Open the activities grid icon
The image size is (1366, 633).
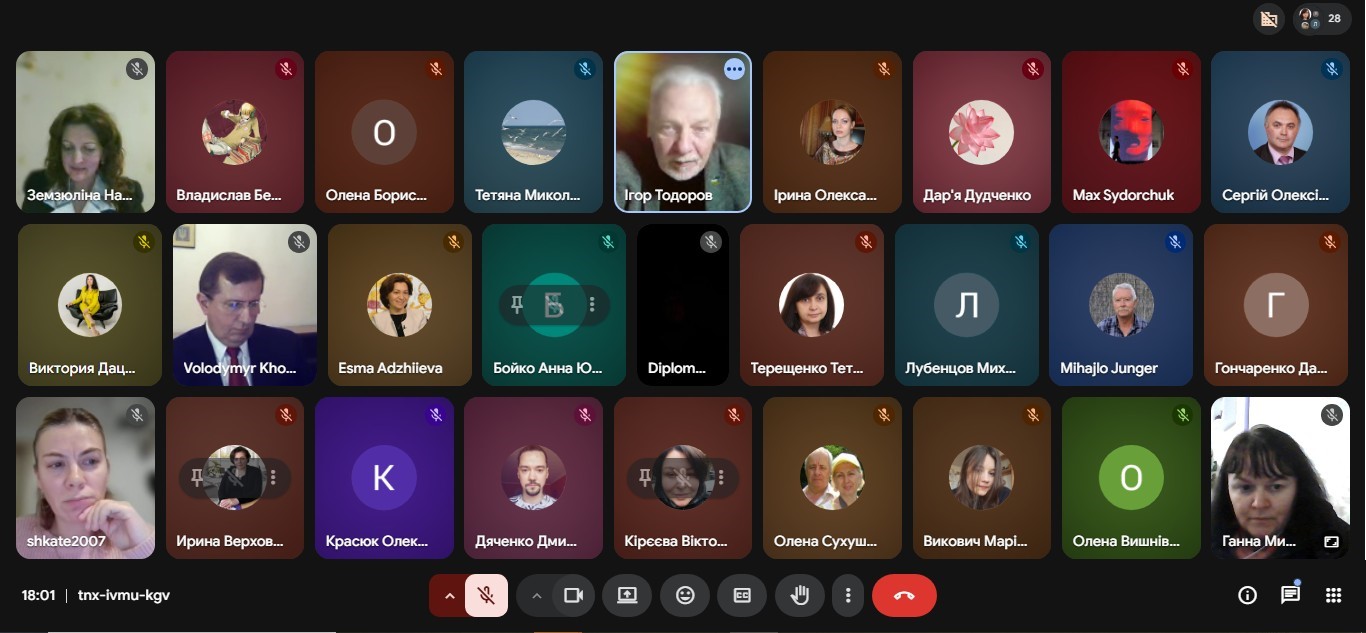click(x=1333, y=596)
